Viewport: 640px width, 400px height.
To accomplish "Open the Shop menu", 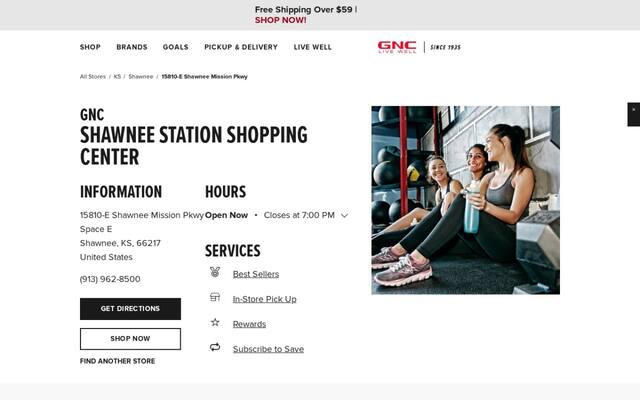I will [90, 47].
